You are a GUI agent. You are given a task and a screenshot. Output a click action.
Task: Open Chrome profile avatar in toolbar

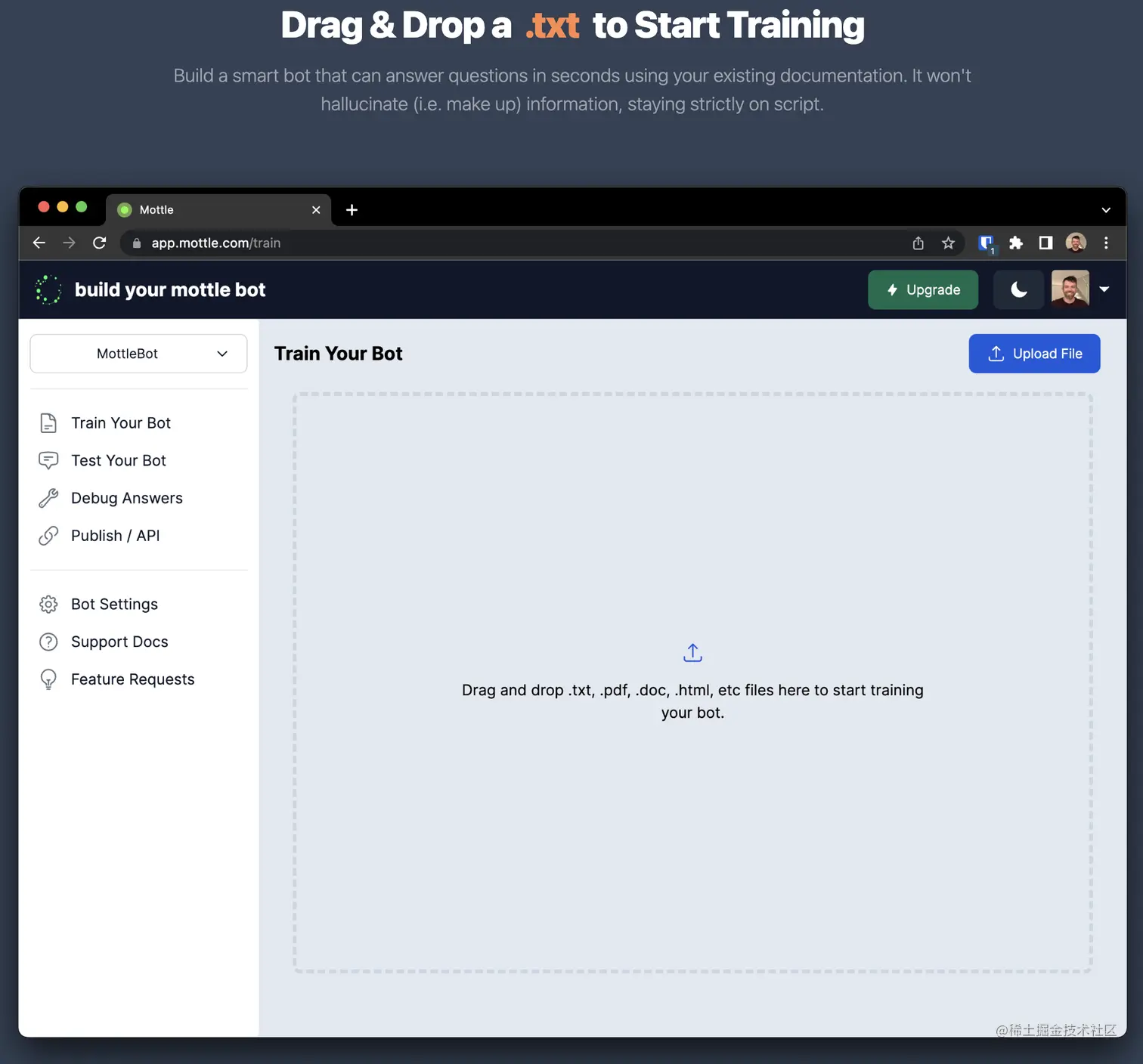pyautogui.click(x=1076, y=243)
